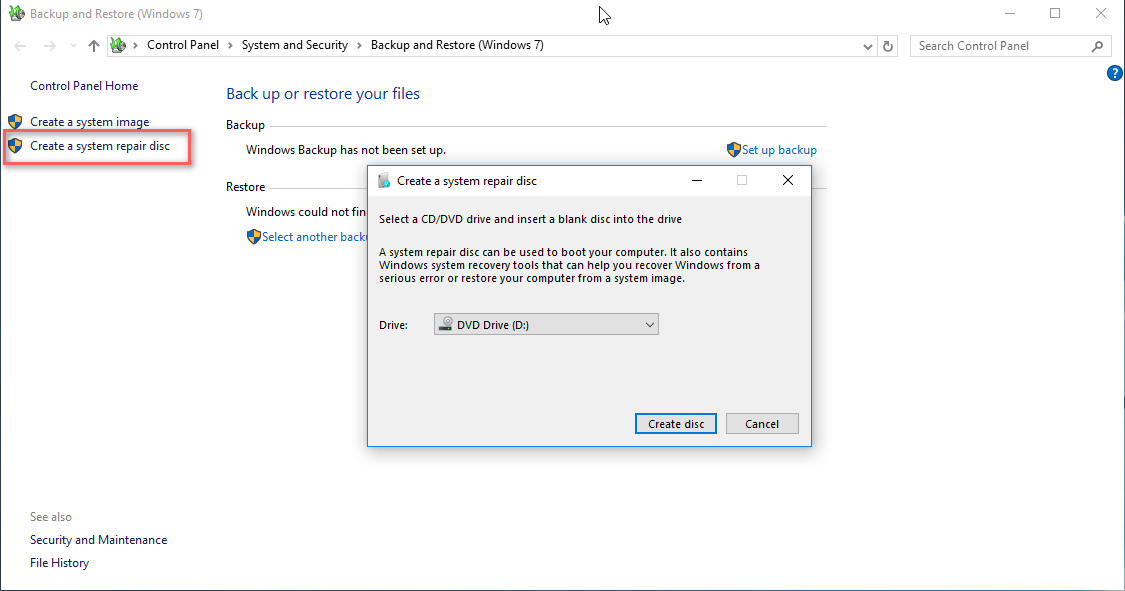
Task: Click the shield icon next to Set up backup
Action: pyautogui.click(x=733, y=150)
